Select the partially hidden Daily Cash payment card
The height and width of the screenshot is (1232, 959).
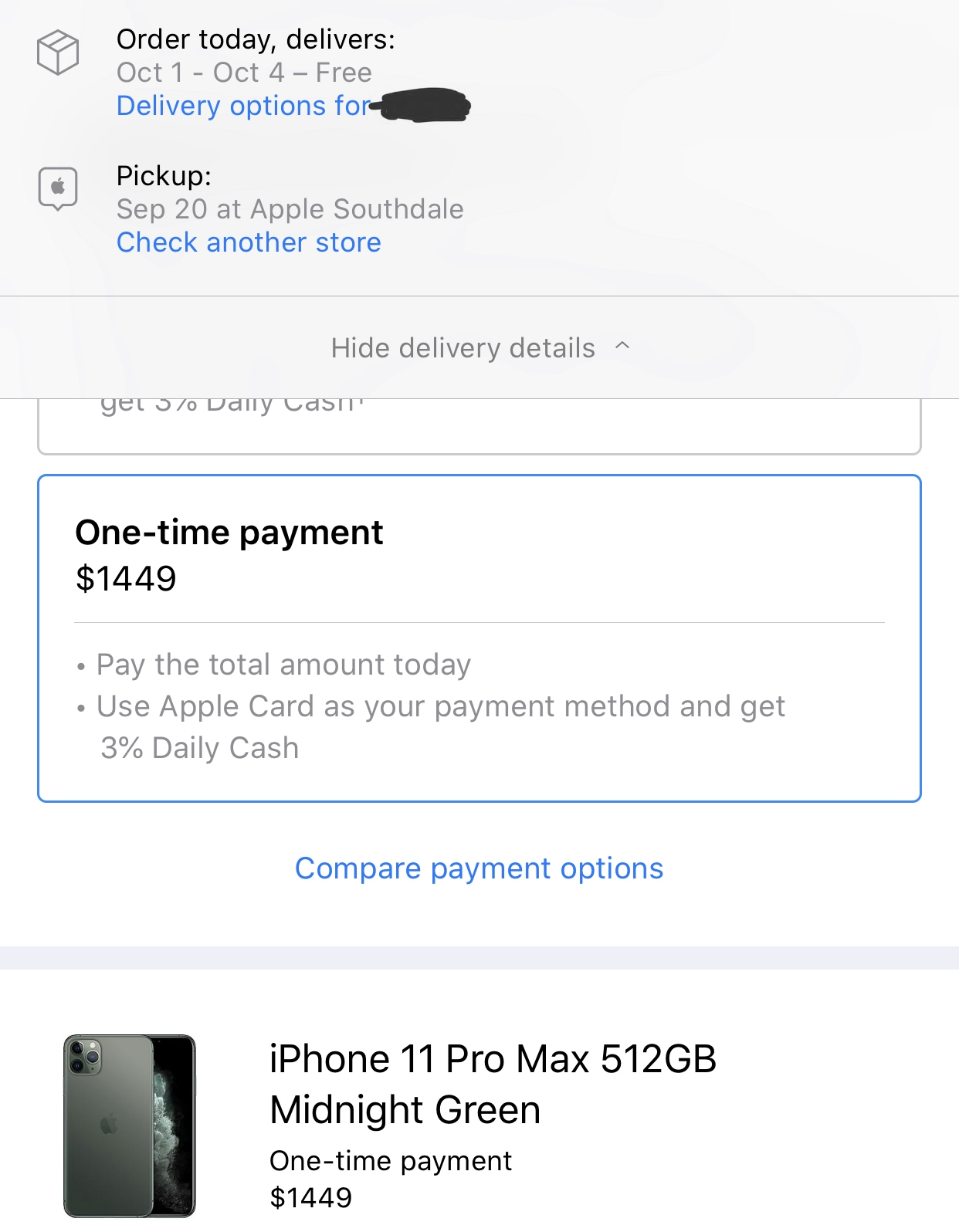click(479, 426)
